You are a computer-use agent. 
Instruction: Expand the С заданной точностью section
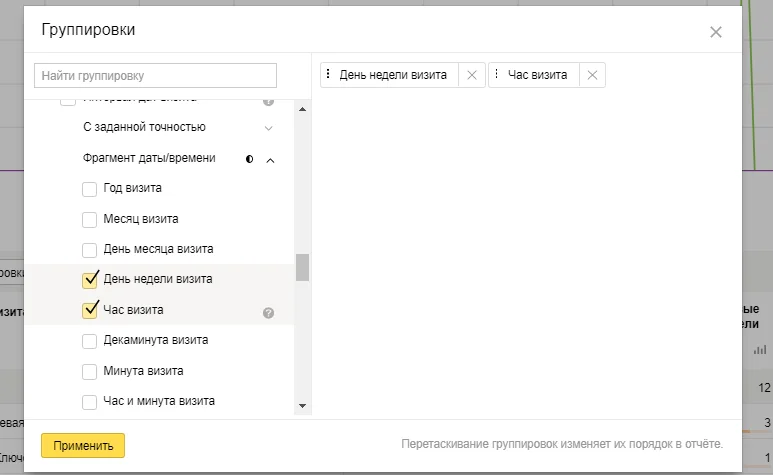pyautogui.click(x=268, y=128)
